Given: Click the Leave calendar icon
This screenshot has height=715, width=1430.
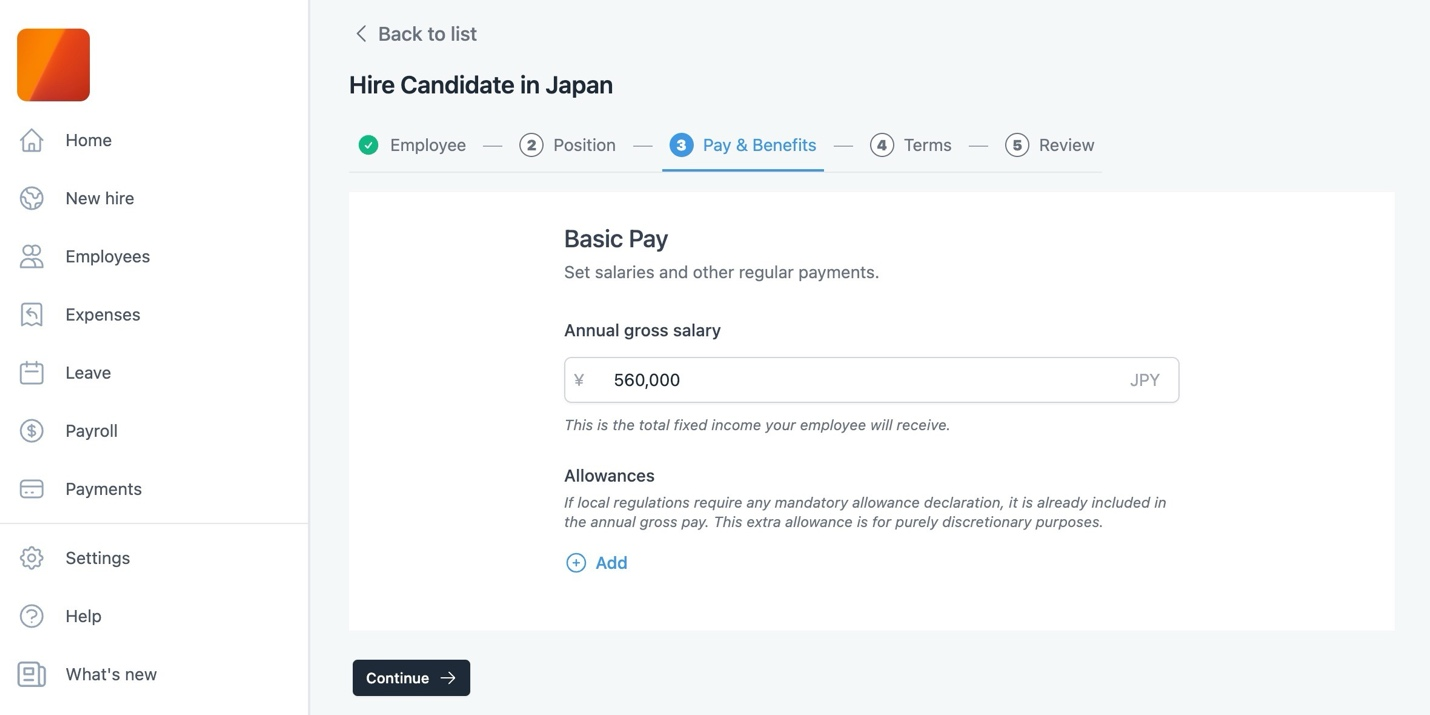Looking at the screenshot, I should (32, 372).
